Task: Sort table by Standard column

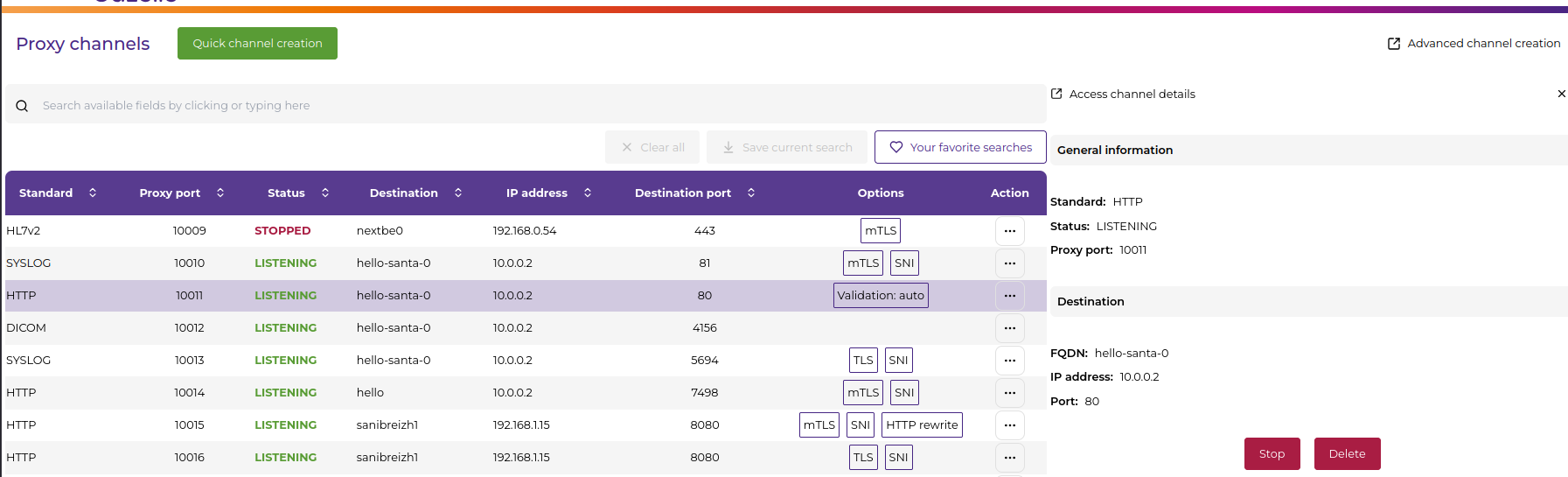Action: pyautogui.click(x=93, y=193)
